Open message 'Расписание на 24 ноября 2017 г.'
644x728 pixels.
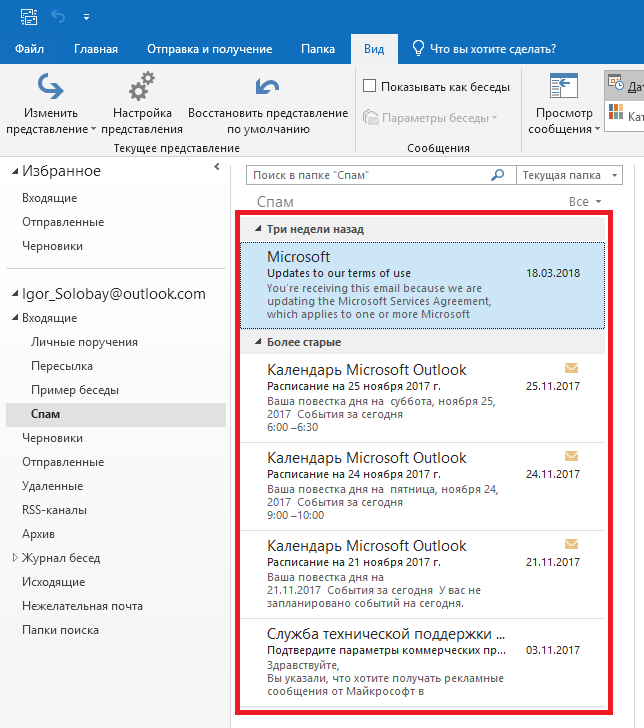pyautogui.click(x=423, y=486)
